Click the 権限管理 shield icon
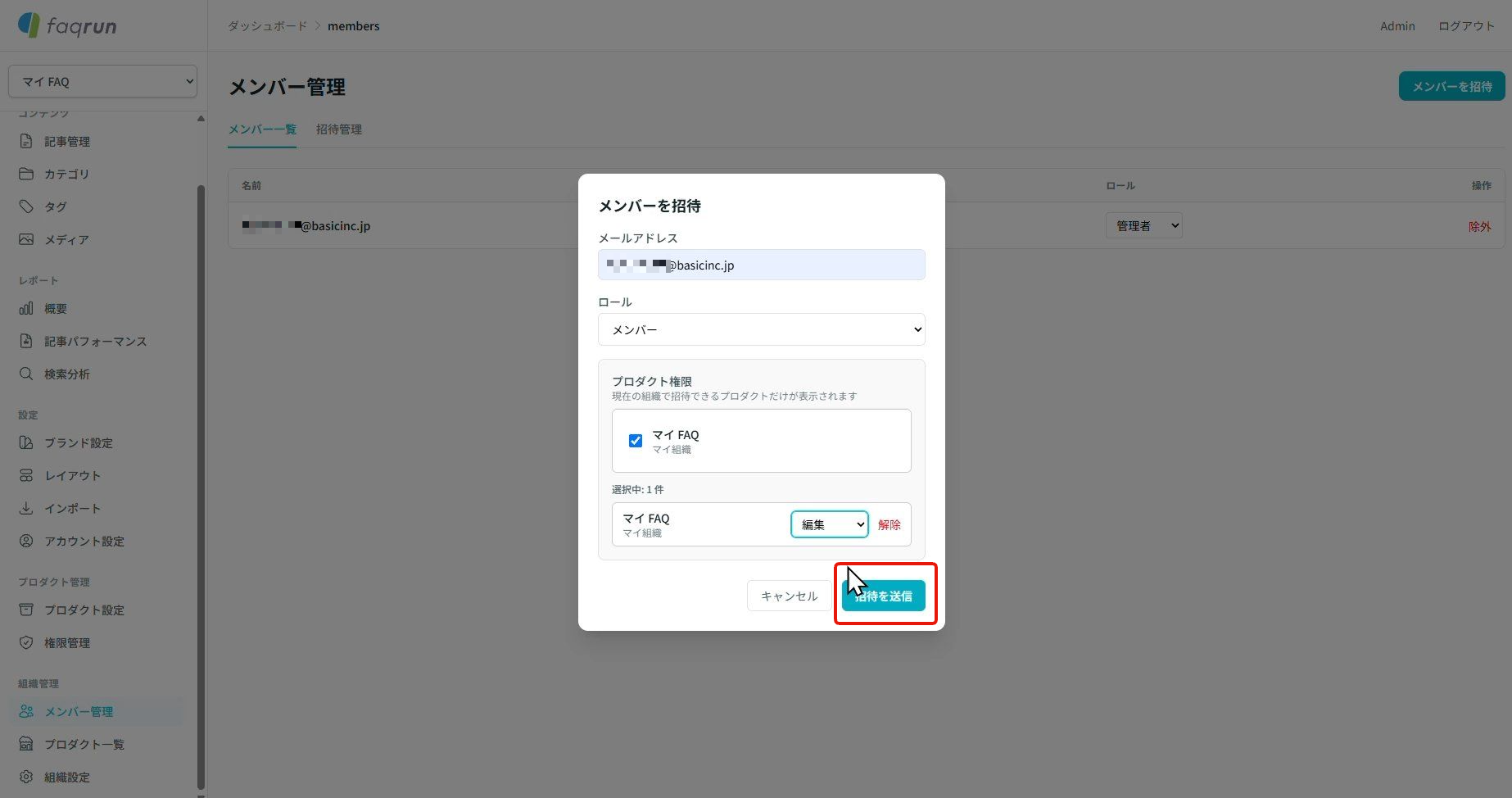This screenshot has width=1512, height=798. [26, 642]
